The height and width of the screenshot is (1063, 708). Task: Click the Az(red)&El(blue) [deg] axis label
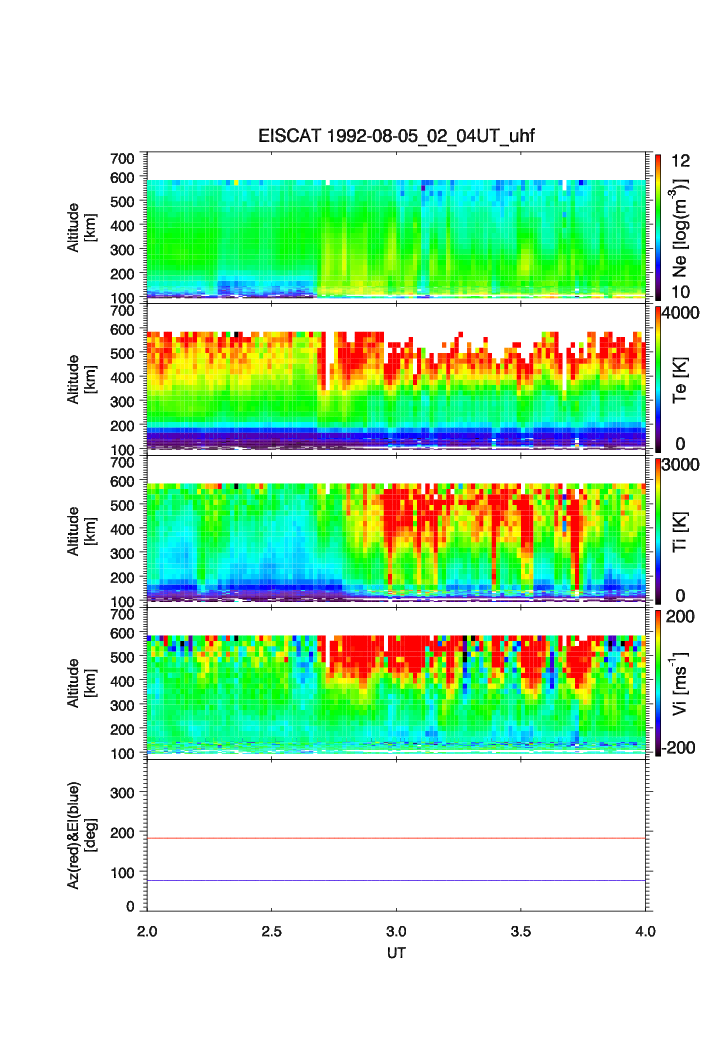point(81,835)
